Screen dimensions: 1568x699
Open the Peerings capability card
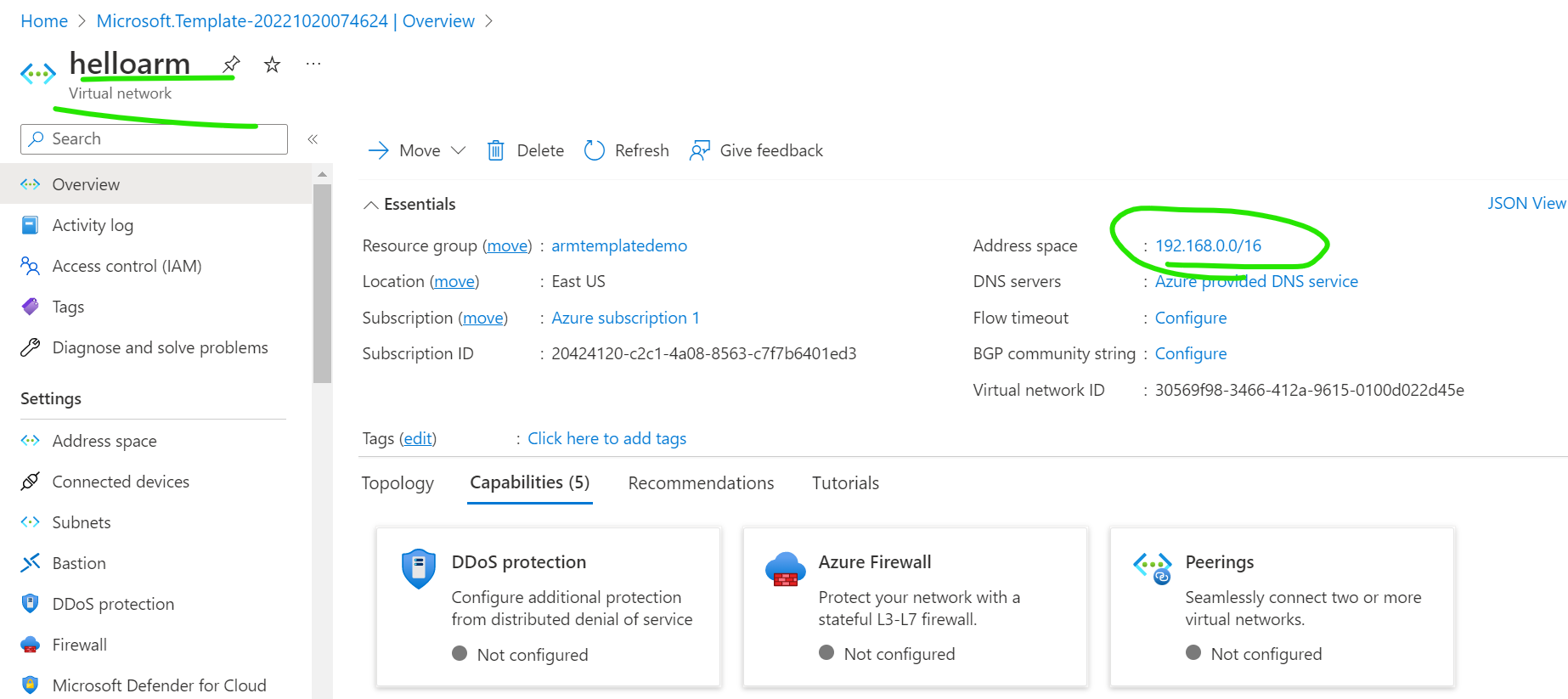click(x=1282, y=606)
